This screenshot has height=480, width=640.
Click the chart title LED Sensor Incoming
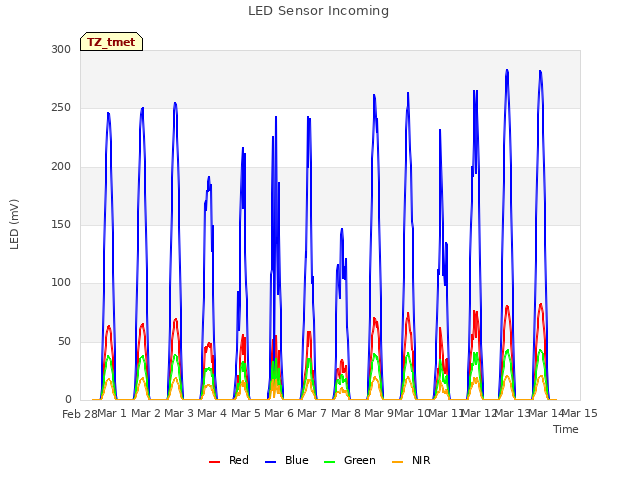pos(318,11)
